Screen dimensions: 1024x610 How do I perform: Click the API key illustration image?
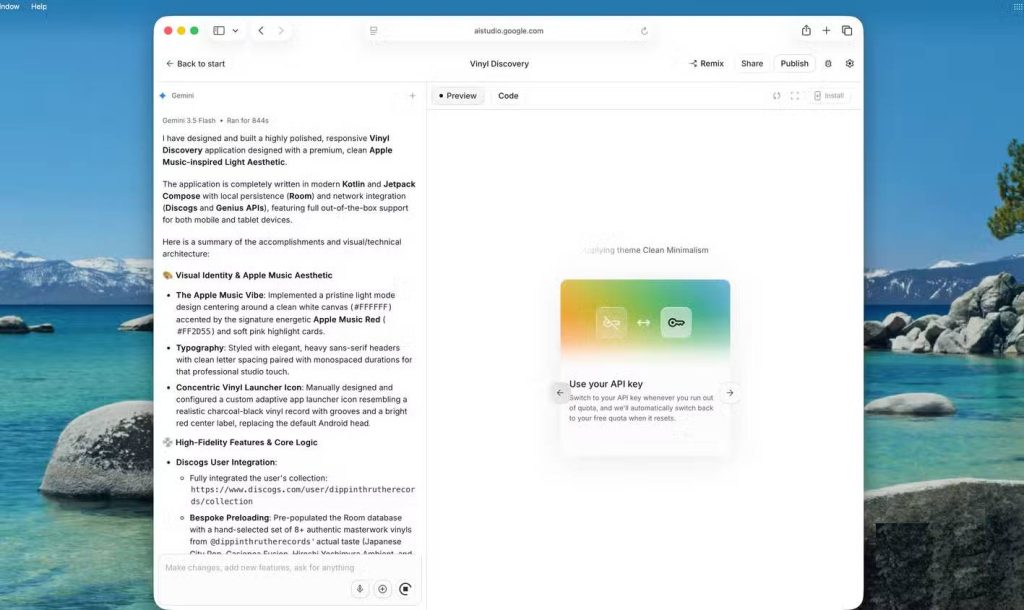click(x=645, y=322)
